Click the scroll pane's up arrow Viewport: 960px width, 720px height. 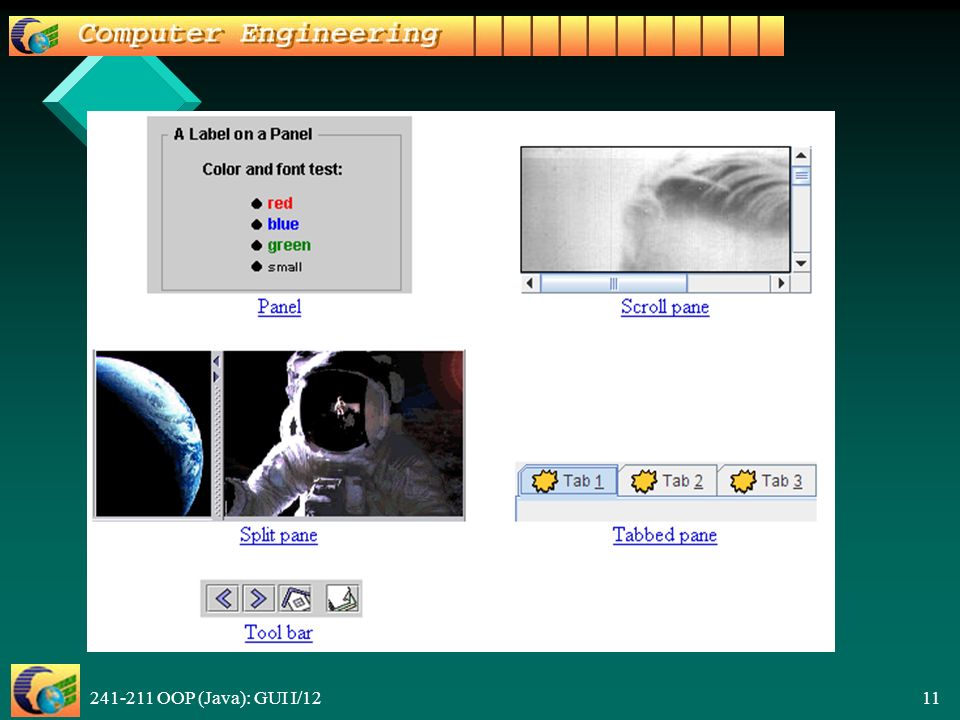point(801,156)
